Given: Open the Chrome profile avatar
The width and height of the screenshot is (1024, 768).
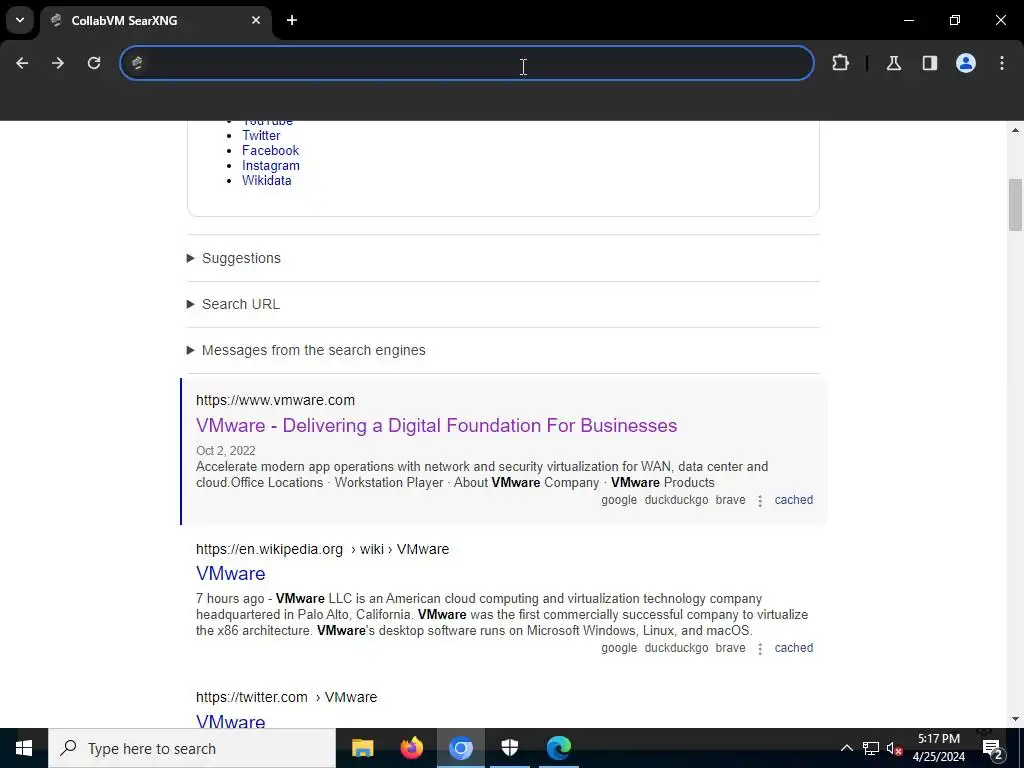Looking at the screenshot, I should [966, 63].
